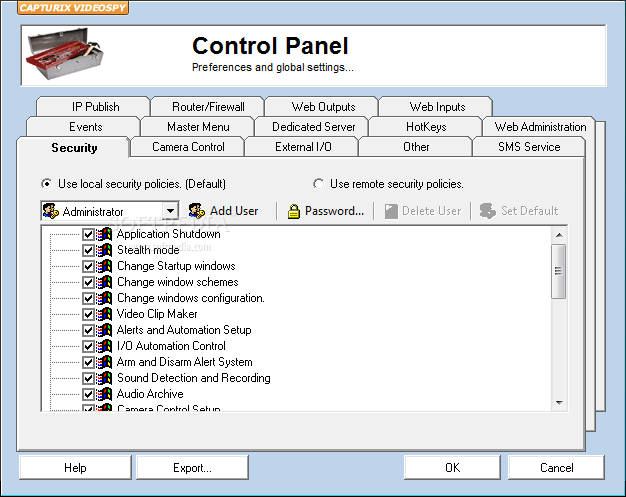Switch to the HotKeys tab

(x=426, y=127)
